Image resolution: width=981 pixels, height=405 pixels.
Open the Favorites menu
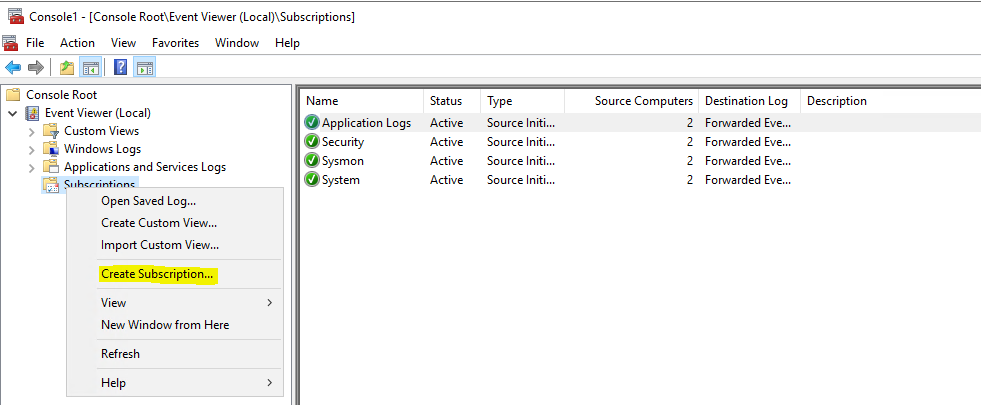click(x=175, y=43)
